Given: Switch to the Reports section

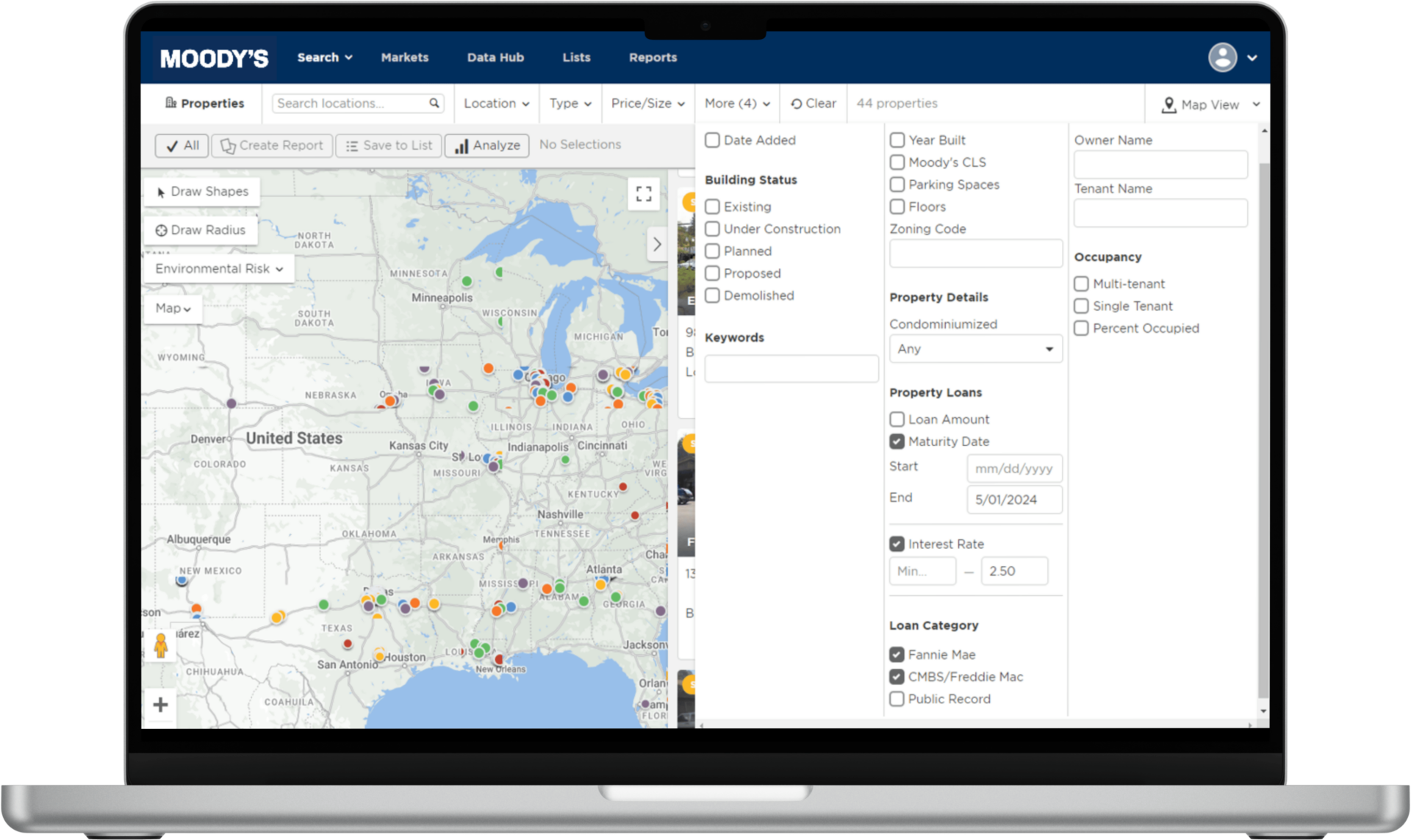Looking at the screenshot, I should (653, 57).
